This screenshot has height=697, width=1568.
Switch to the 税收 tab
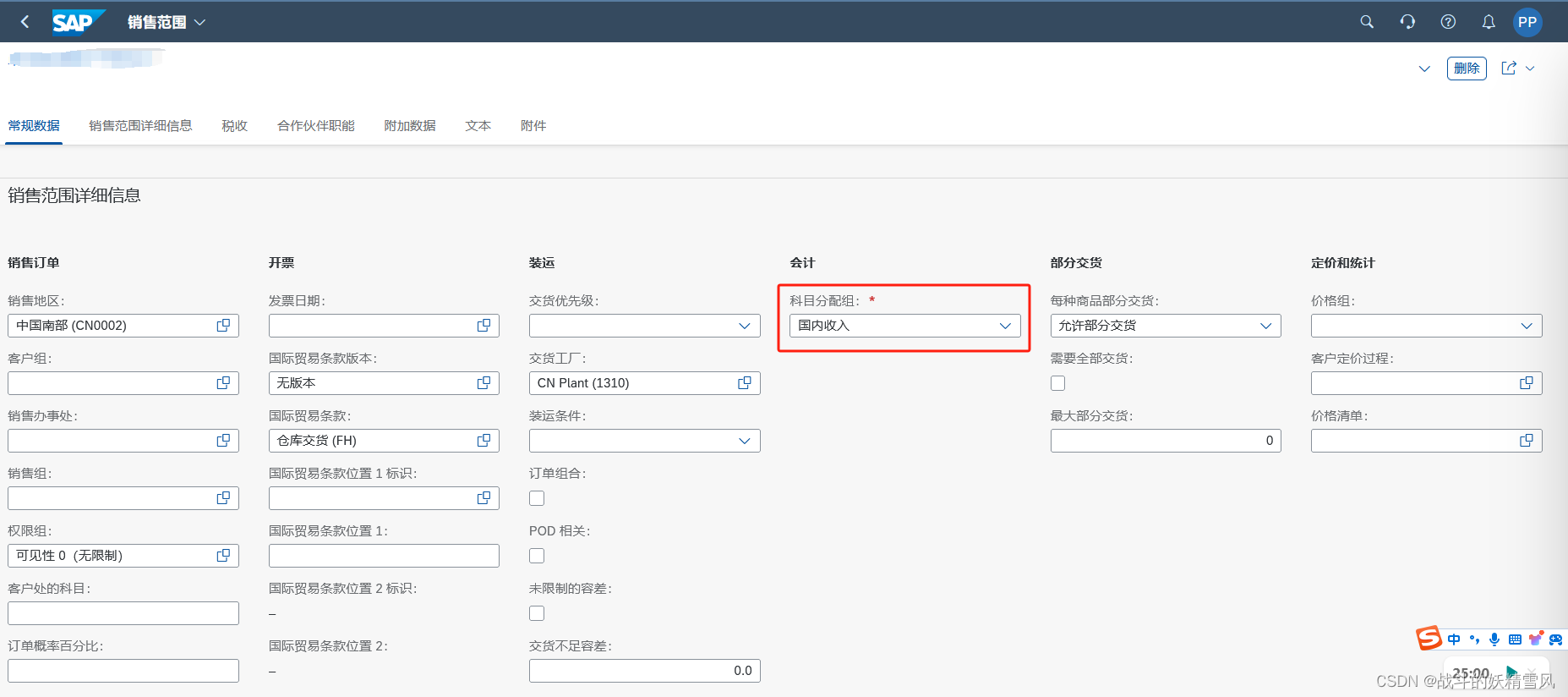point(234,126)
